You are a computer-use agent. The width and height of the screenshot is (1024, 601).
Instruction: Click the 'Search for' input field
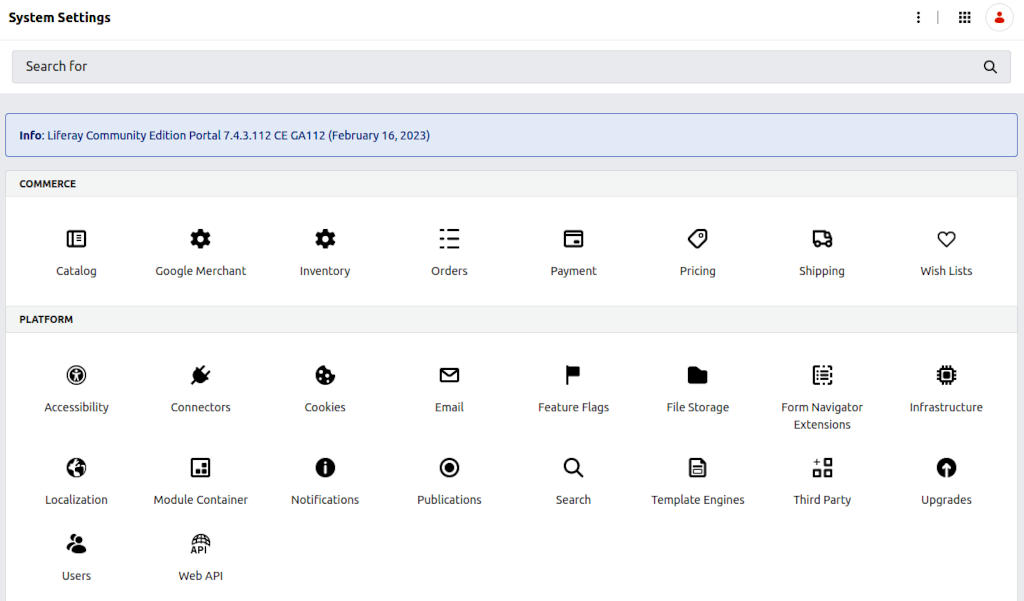tap(511, 67)
